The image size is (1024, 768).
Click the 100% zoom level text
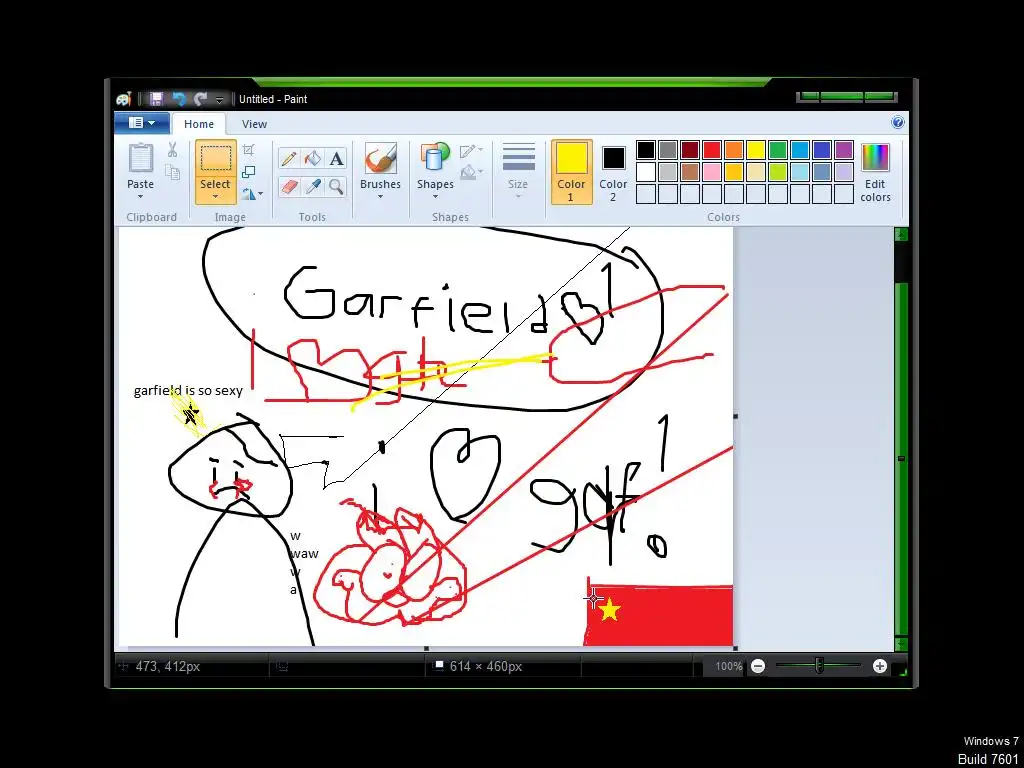[728, 666]
